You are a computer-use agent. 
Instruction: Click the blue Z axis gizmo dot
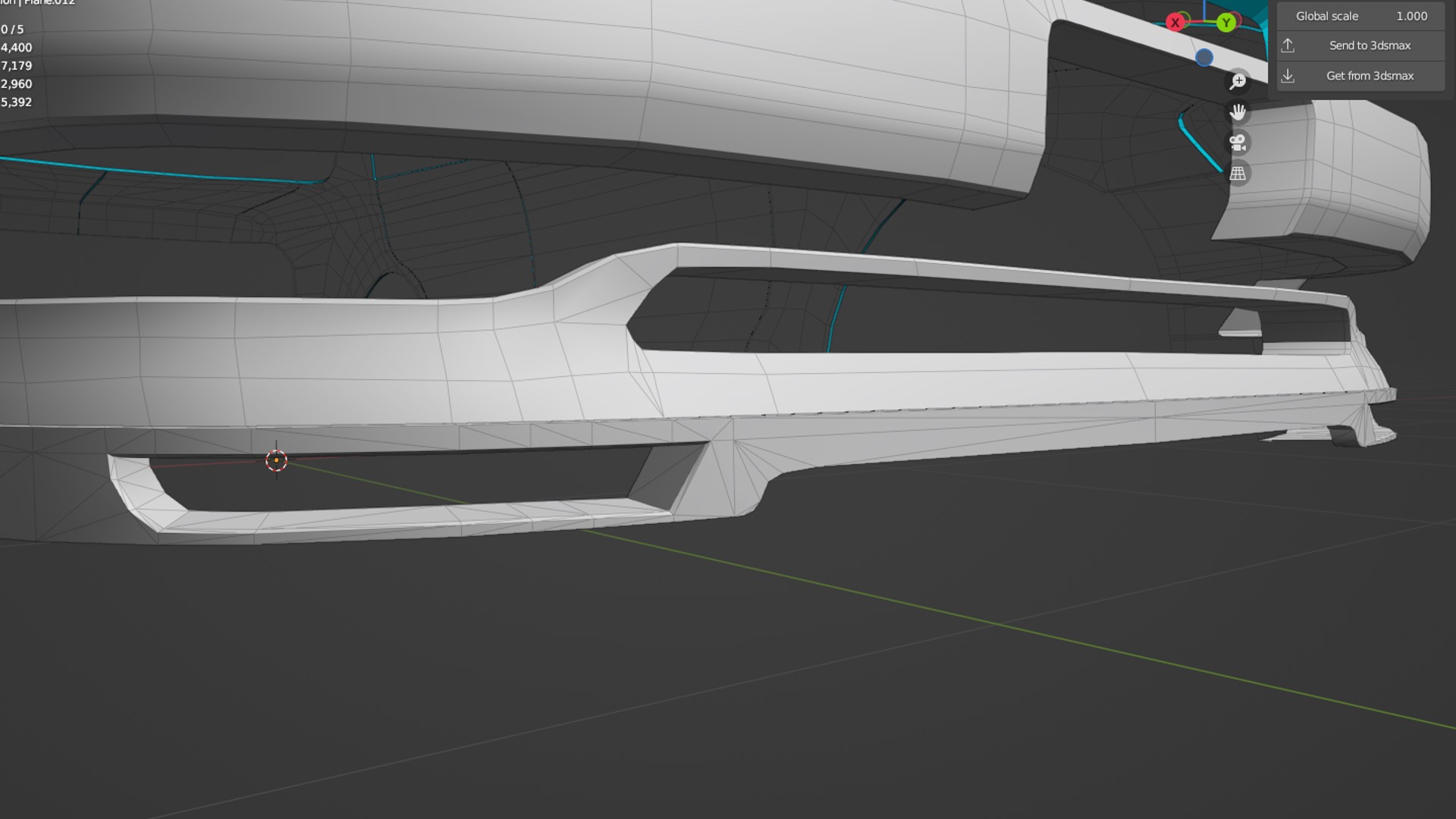click(x=1203, y=58)
